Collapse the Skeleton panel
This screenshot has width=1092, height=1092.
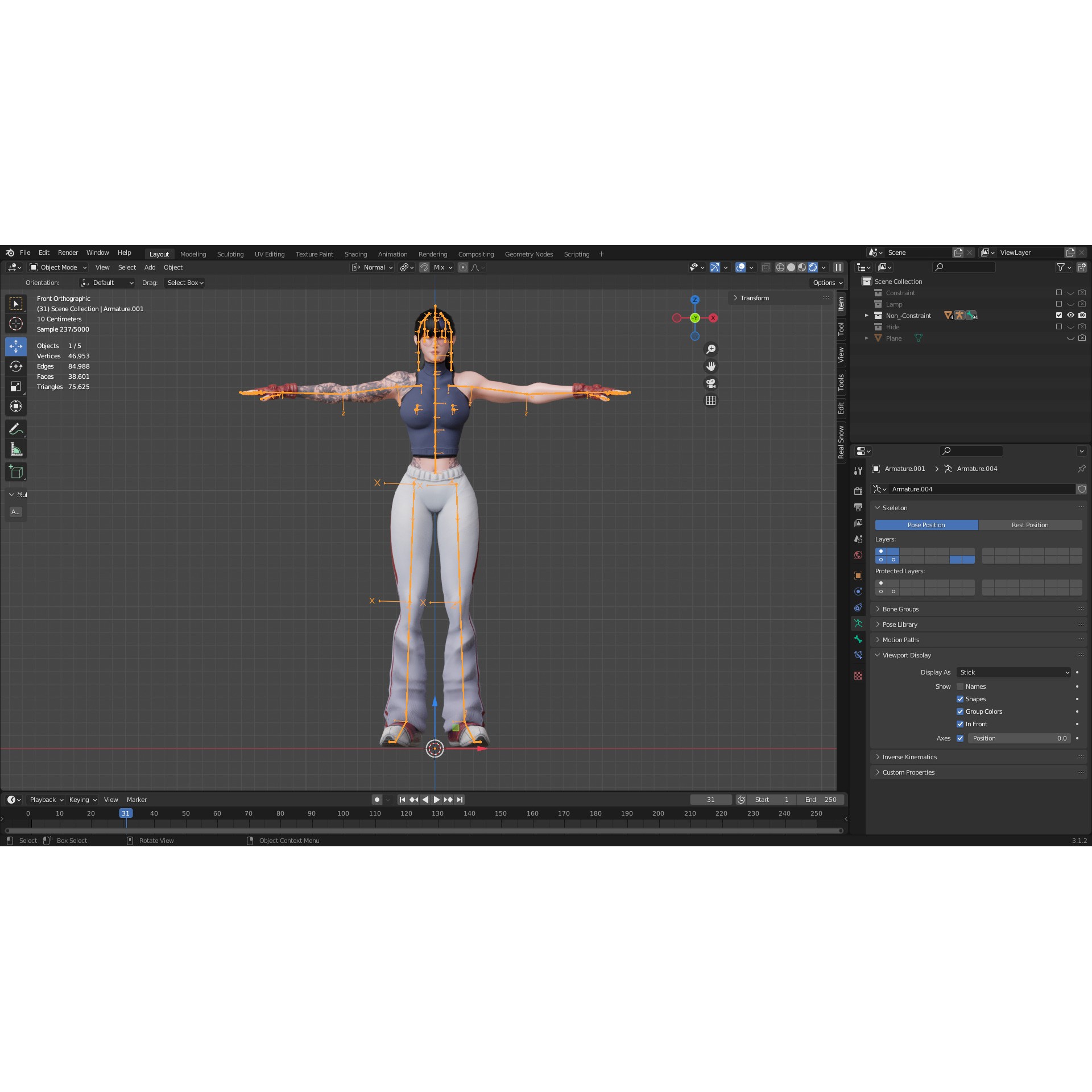pyautogui.click(x=978, y=508)
